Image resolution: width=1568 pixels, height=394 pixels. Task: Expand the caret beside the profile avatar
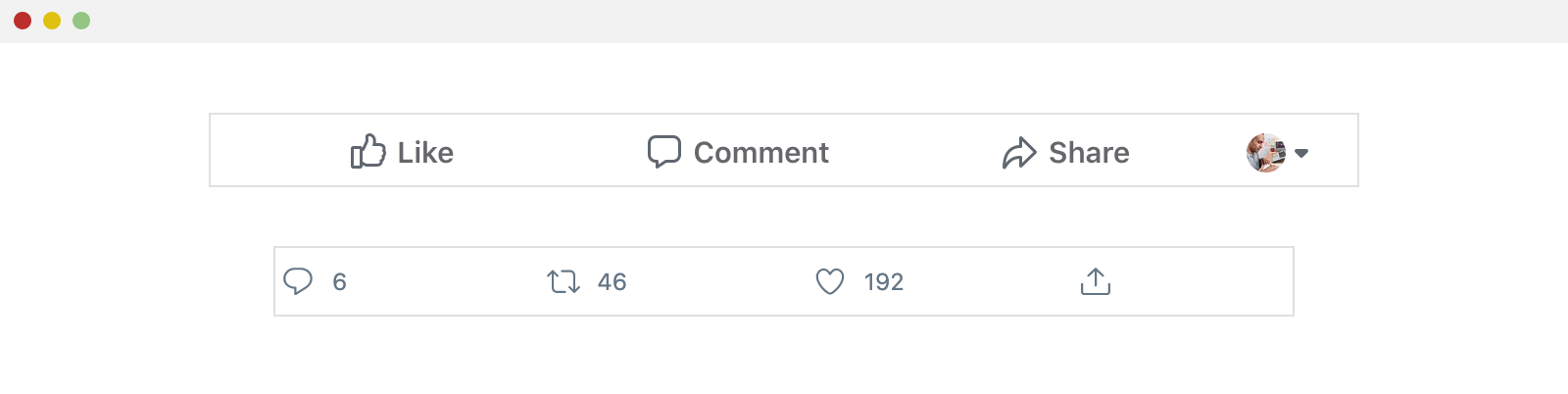click(x=1301, y=153)
